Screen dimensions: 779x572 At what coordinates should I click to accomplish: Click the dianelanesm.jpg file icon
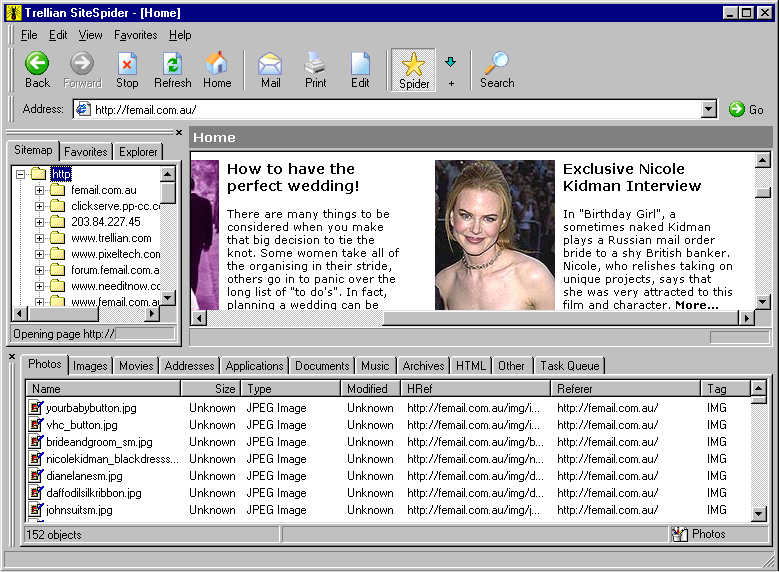pyautogui.click(x=36, y=476)
